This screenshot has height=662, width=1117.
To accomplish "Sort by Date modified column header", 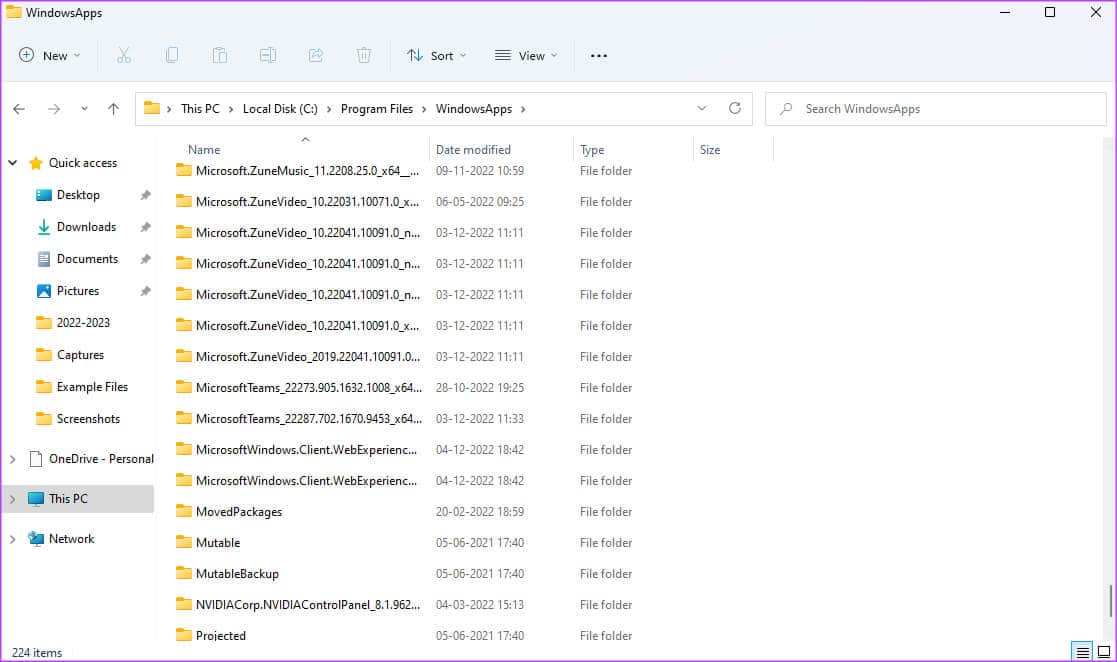I will [473, 150].
